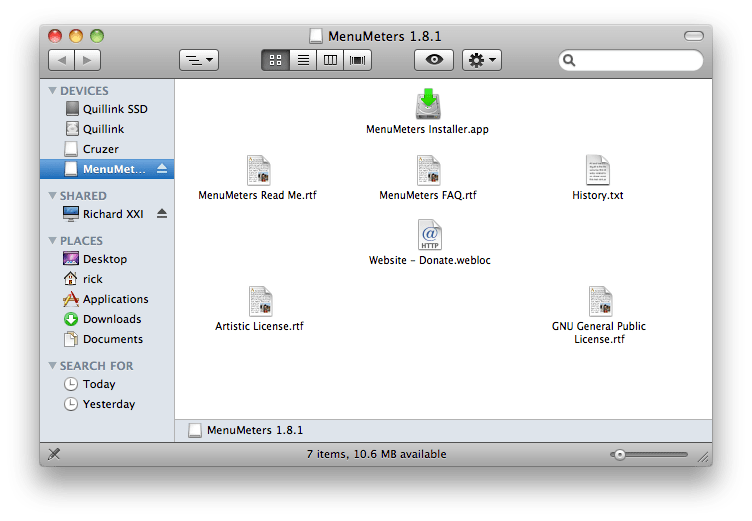The width and height of the screenshot is (752, 521).
Task: Click the MenuMeters FAQ.rtf file name
Action: tap(428, 195)
